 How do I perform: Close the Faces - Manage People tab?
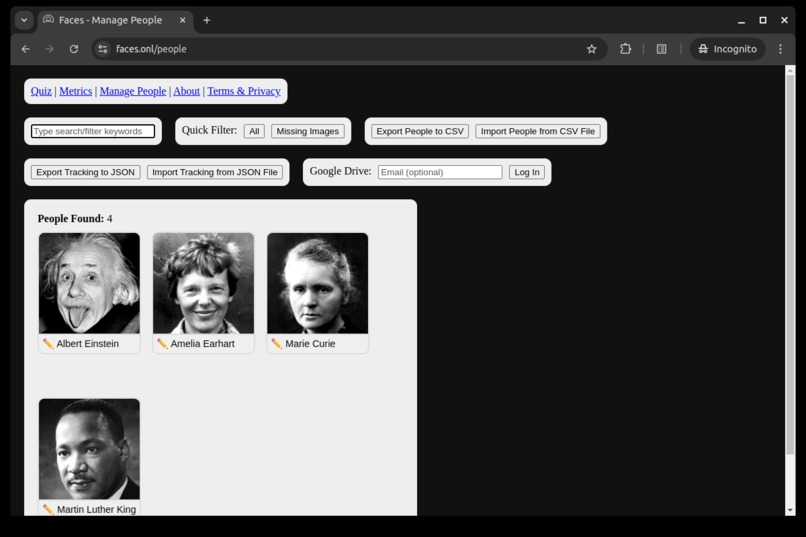tap(182, 20)
